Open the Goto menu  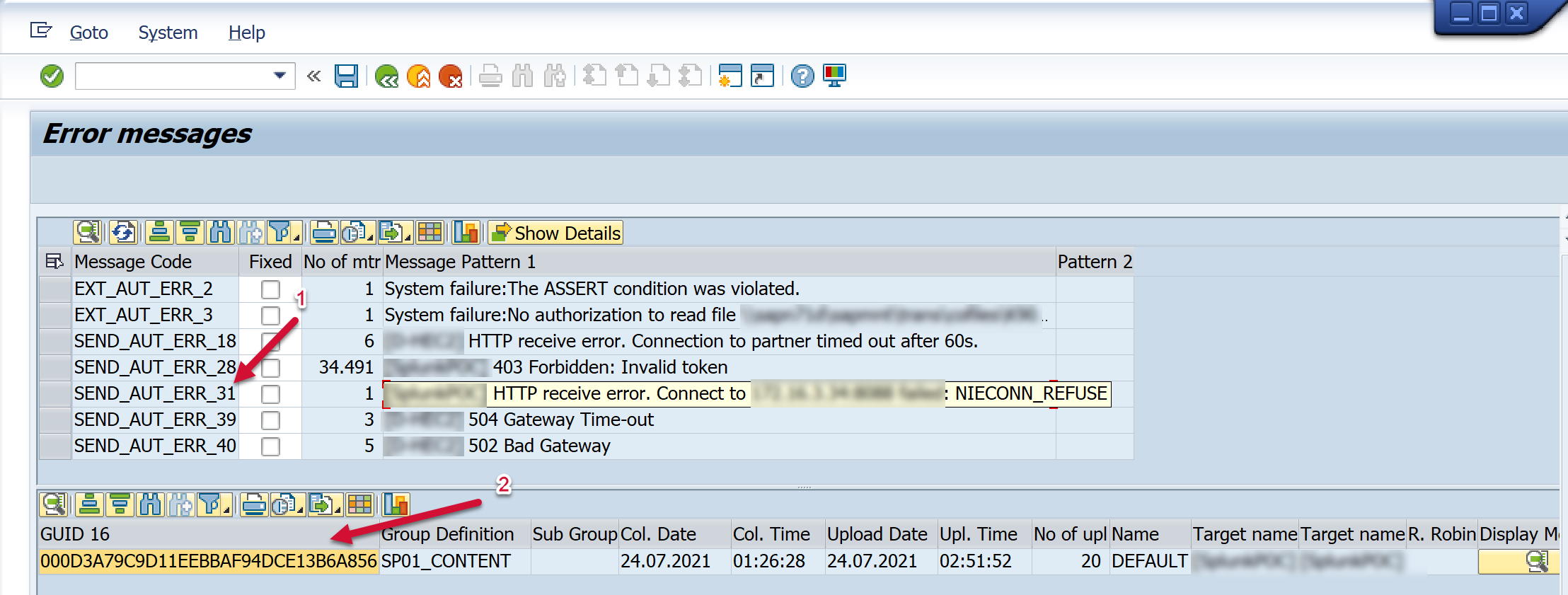(88, 33)
